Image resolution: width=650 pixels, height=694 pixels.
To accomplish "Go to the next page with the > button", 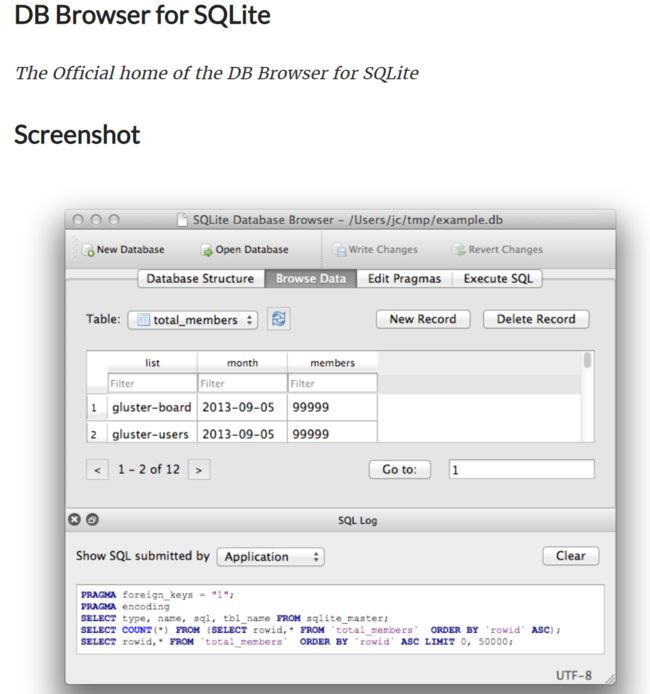I will click(x=199, y=470).
